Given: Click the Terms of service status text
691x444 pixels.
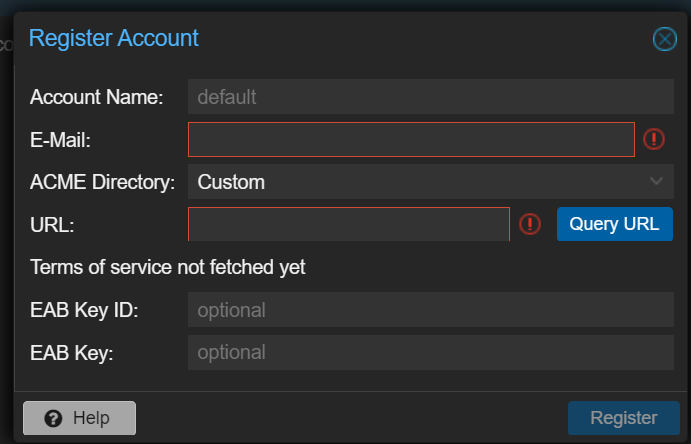Looking at the screenshot, I should (x=168, y=267).
